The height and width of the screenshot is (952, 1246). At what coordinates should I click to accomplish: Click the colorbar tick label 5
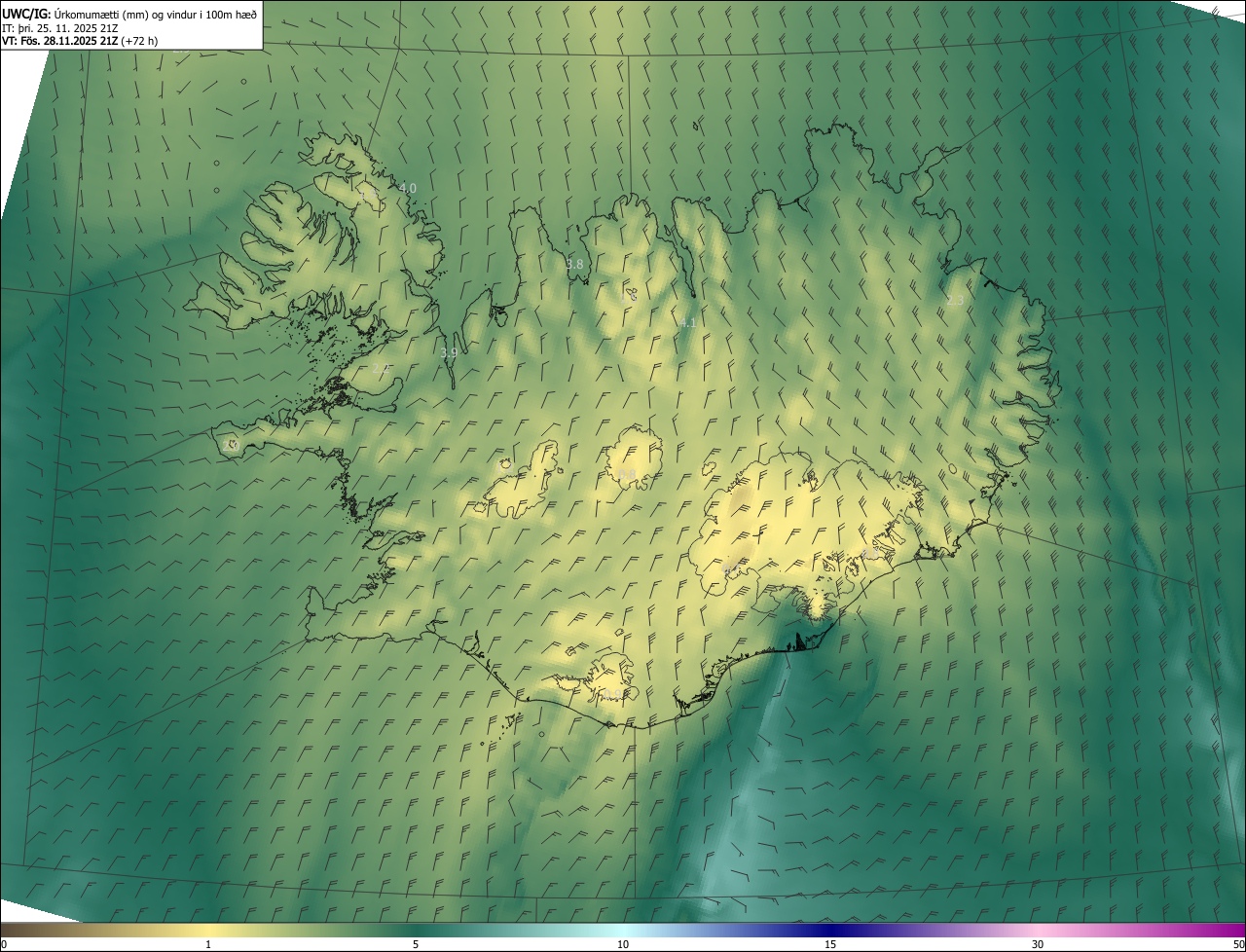(416, 944)
